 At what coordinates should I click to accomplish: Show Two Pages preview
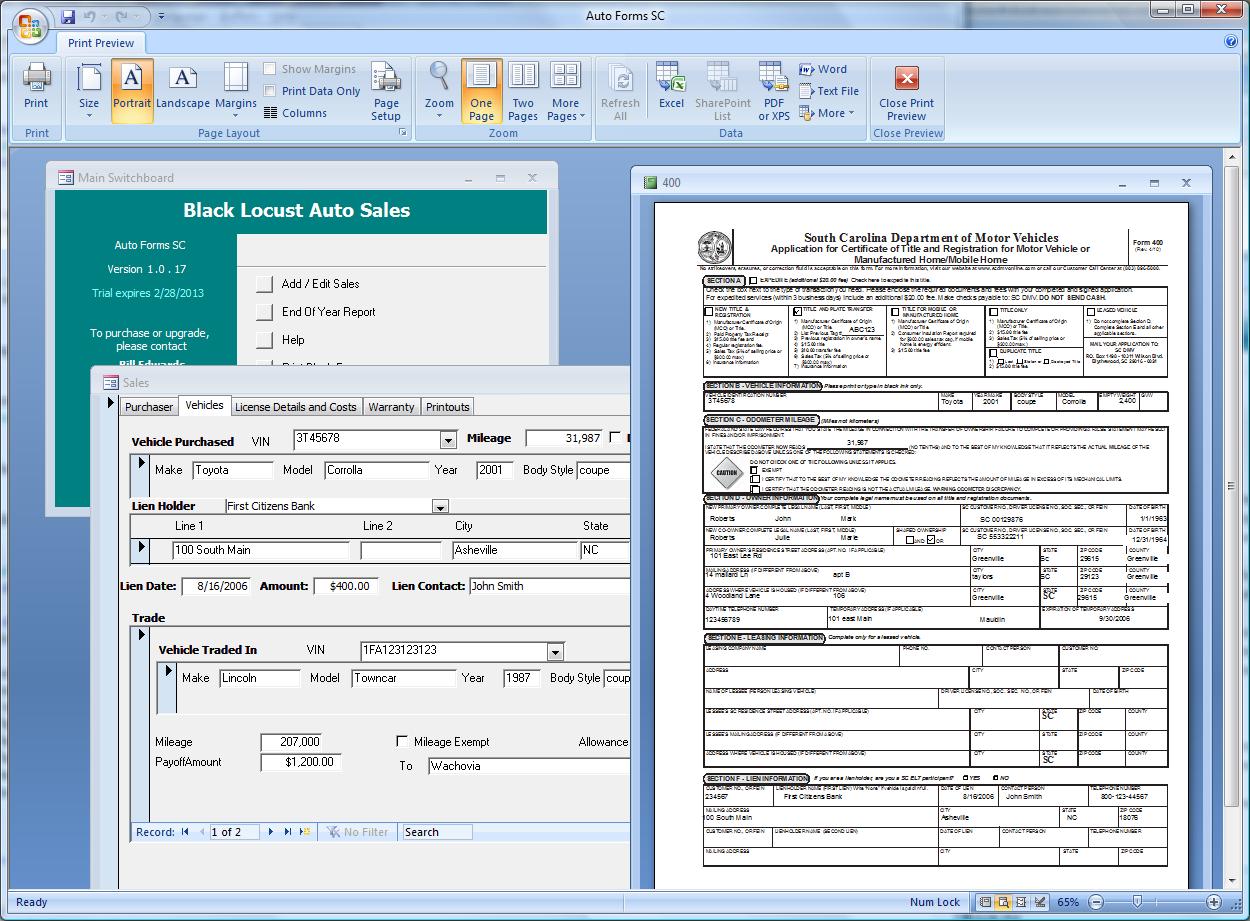523,91
